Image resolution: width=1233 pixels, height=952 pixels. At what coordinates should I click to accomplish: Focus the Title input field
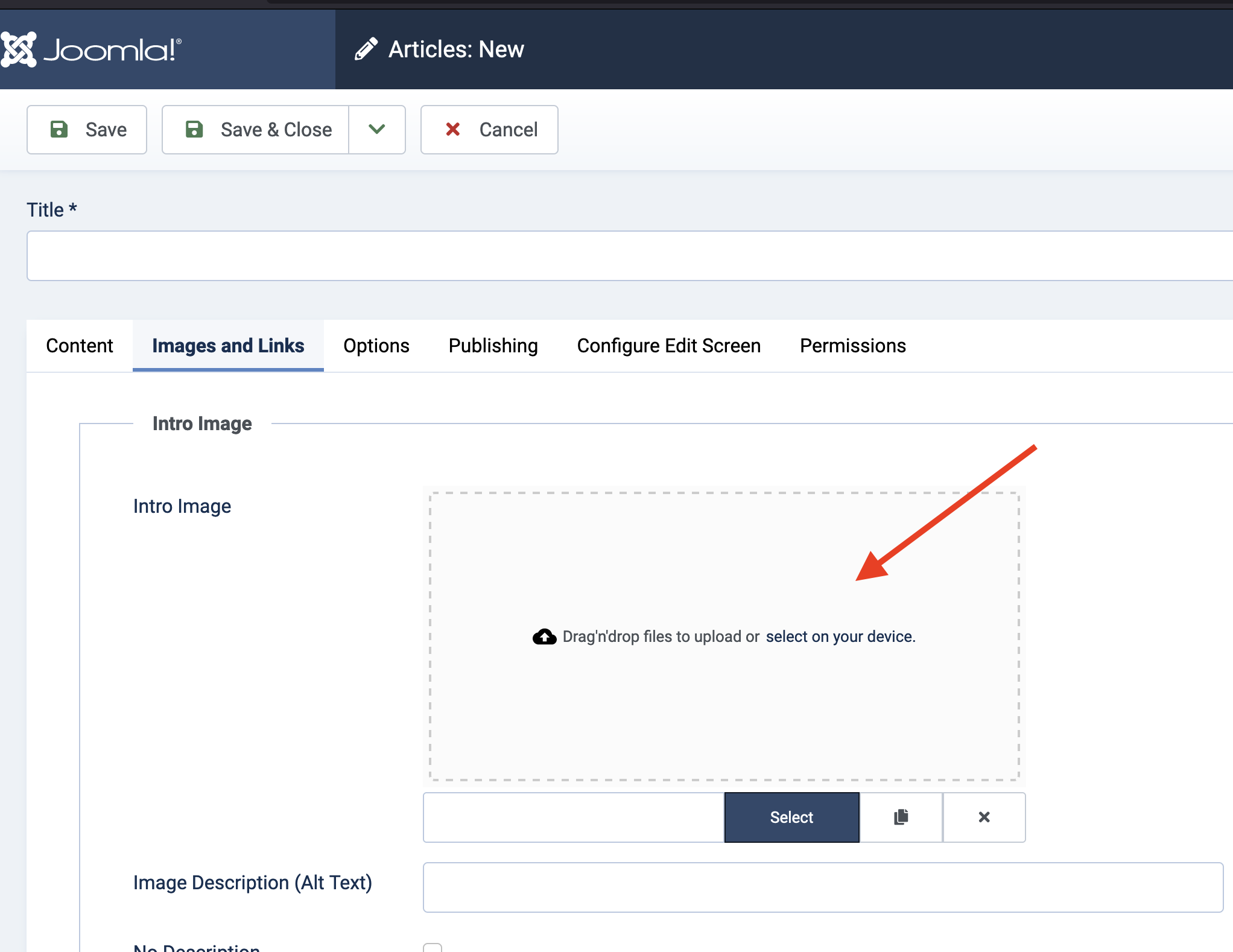coord(627,256)
